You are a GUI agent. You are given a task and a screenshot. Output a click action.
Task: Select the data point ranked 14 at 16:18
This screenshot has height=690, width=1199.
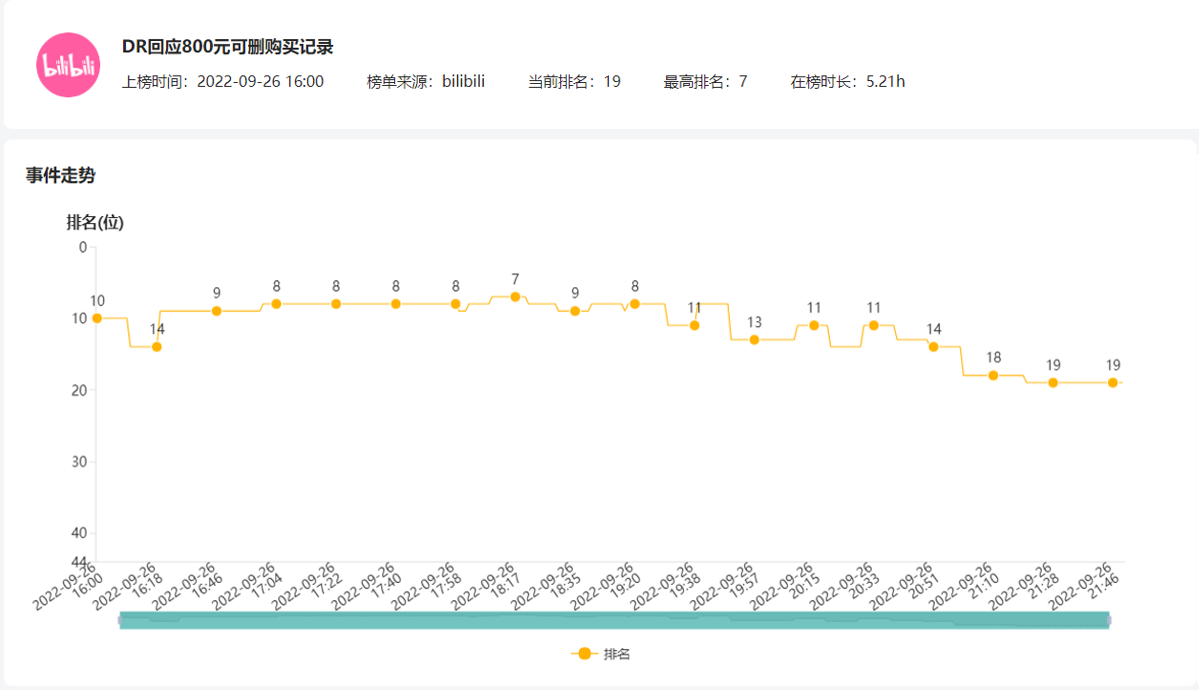tap(157, 347)
